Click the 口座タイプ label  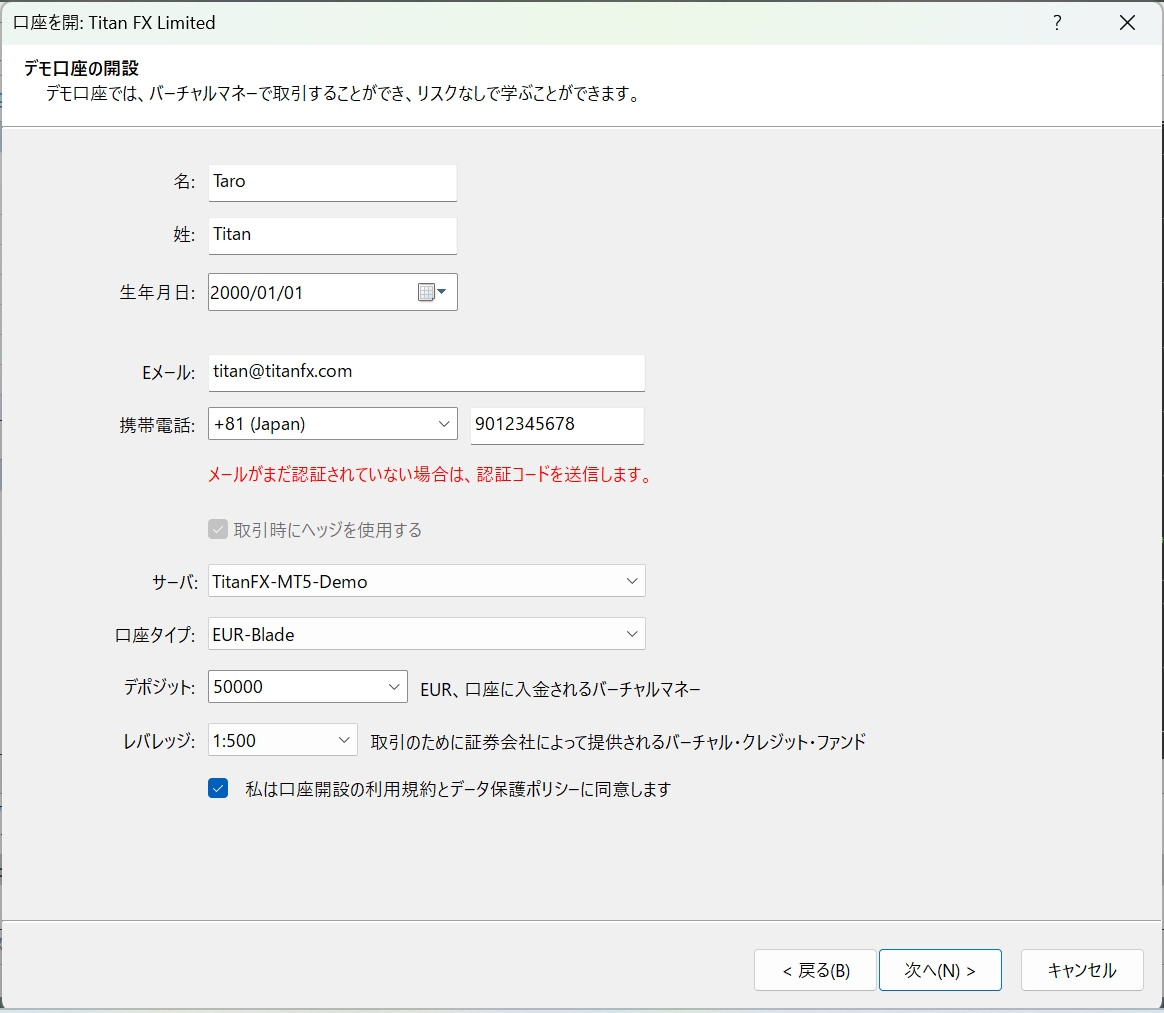[155, 635]
